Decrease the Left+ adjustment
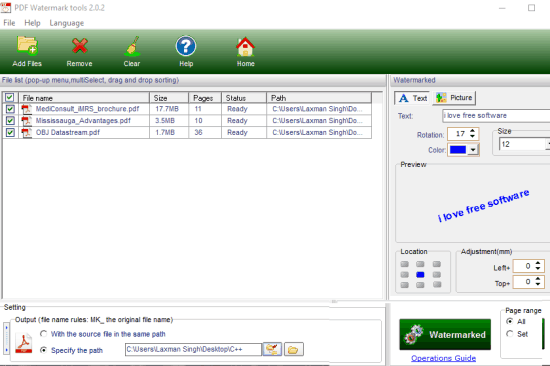The image size is (550, 366). (538, 268)
